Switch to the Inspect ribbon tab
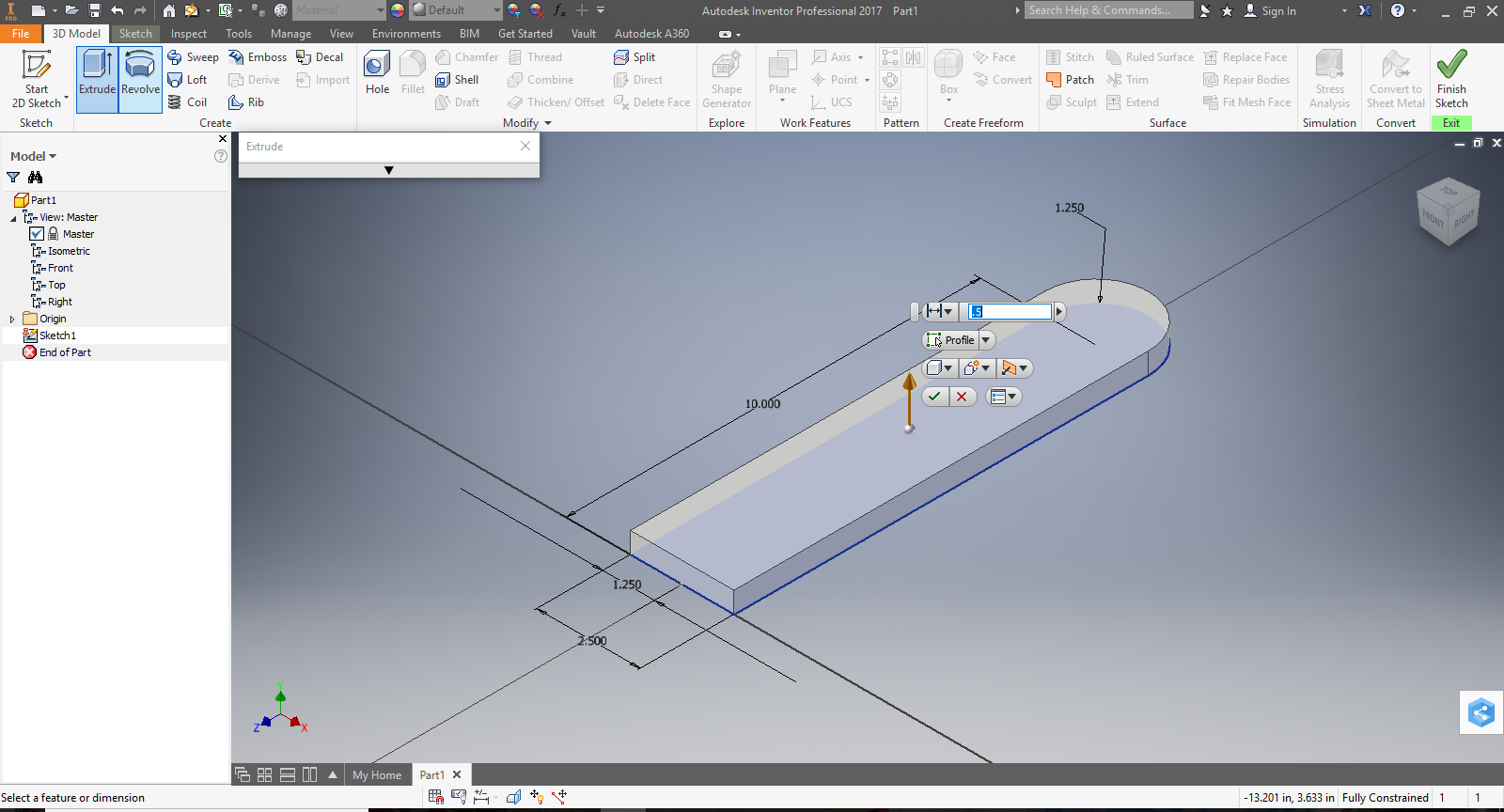Viewport: 1504px width, 812px height. click(x=188, y=34)
